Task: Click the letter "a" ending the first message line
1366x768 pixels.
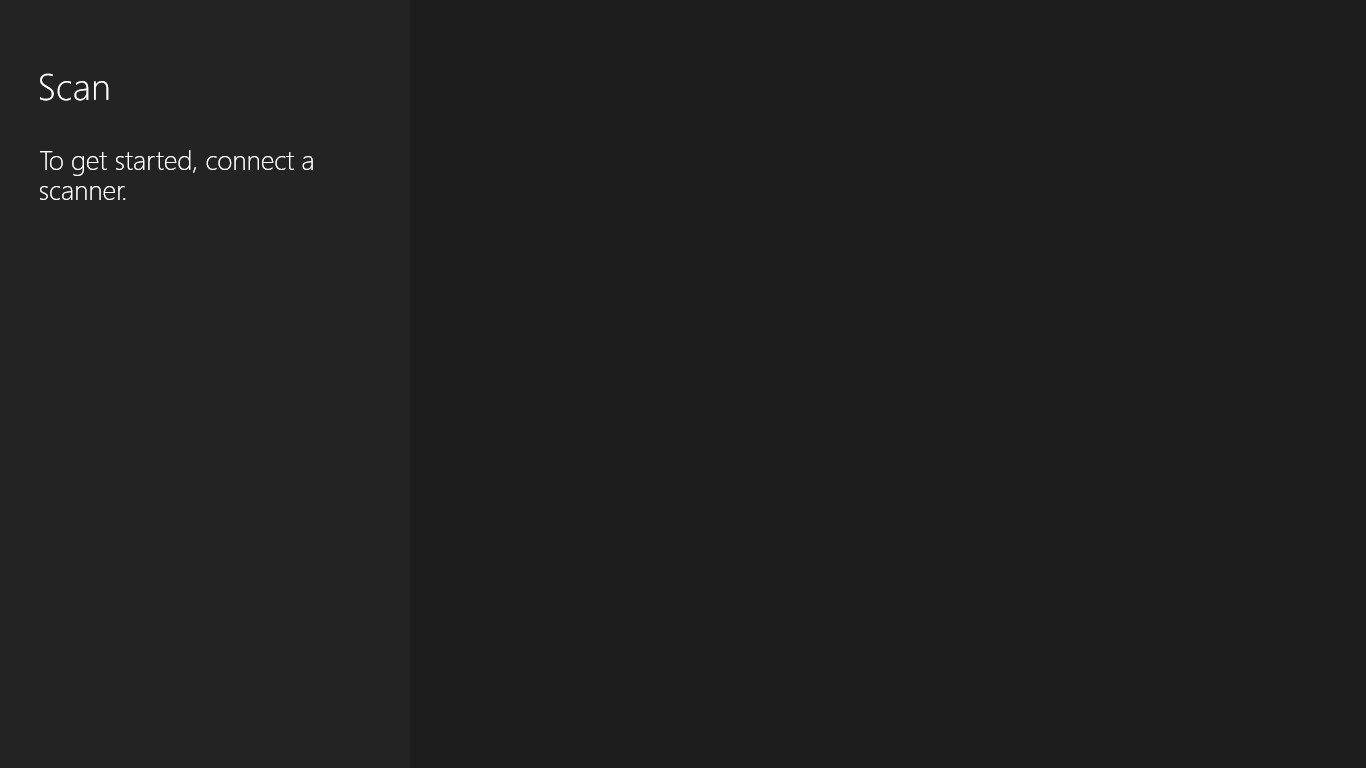Action: point(308,163)
